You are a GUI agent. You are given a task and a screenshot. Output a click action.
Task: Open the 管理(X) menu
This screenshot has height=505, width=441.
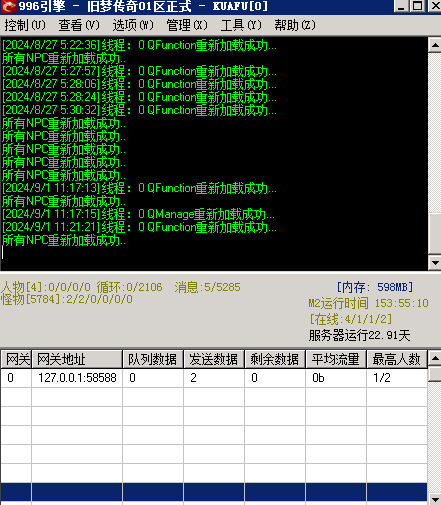187,25
